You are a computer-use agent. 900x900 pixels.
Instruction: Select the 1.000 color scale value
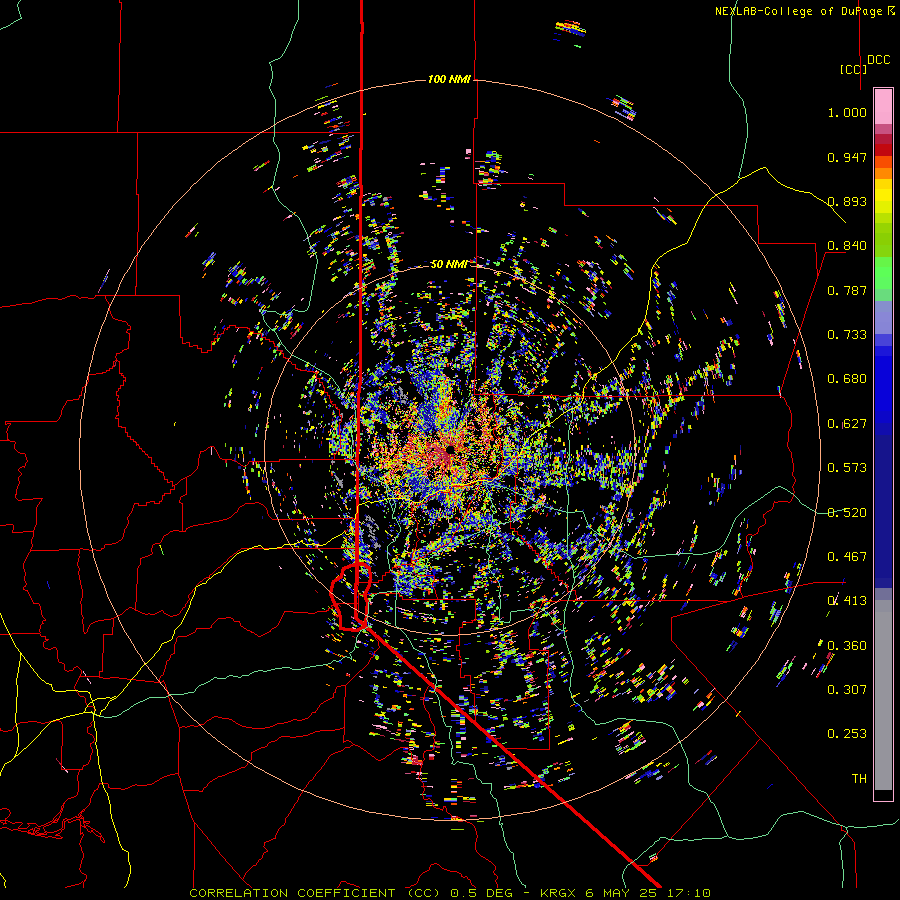847,112
